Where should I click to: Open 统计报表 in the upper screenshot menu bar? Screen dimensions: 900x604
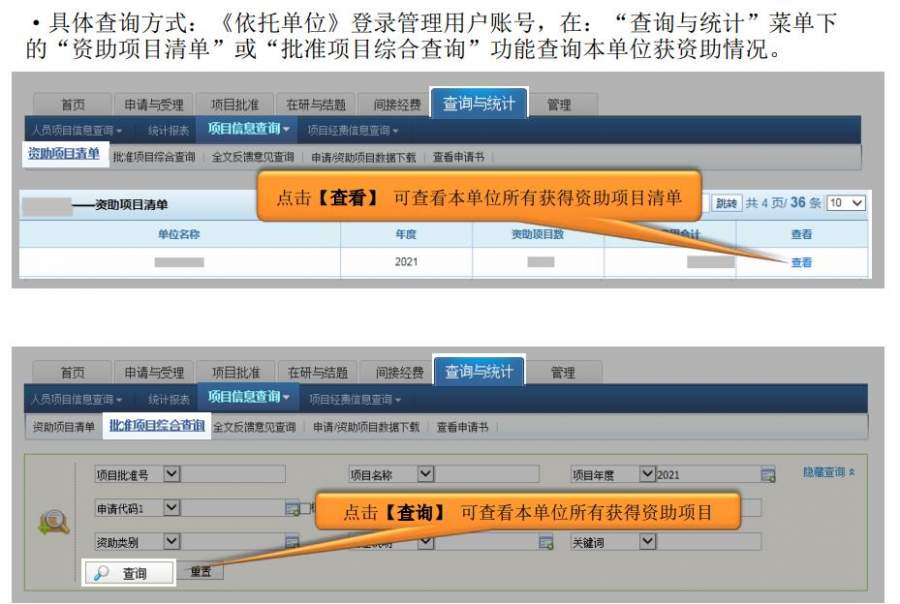[x=168, y=130]
